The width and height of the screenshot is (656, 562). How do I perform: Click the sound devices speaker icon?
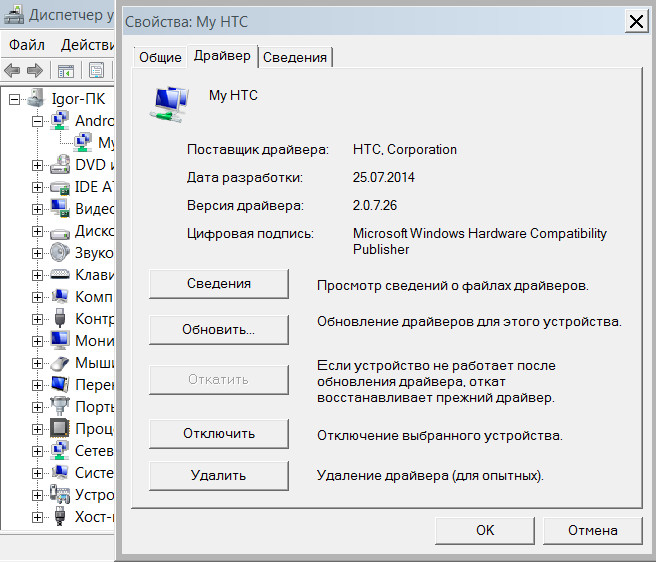click(x=60, y=253)
